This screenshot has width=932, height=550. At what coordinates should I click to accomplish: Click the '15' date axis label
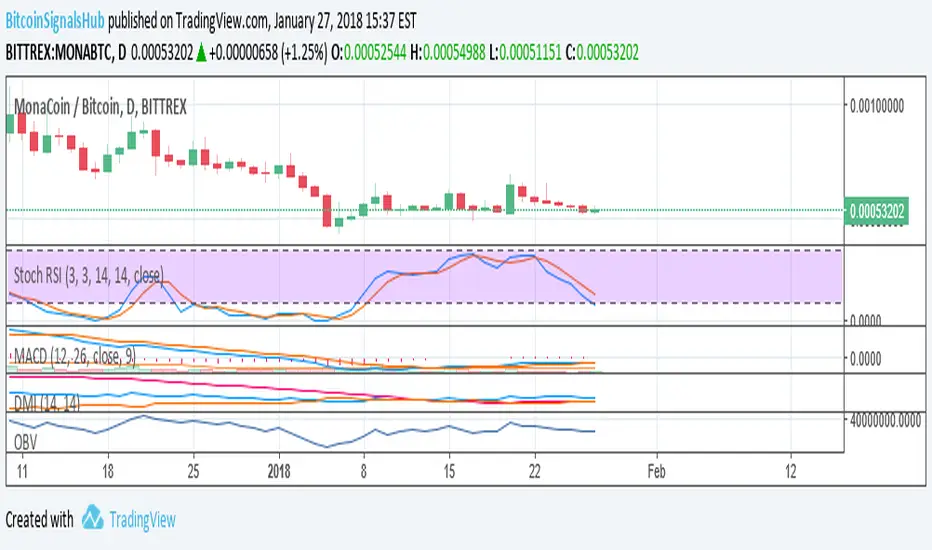[x=449, y=472]
